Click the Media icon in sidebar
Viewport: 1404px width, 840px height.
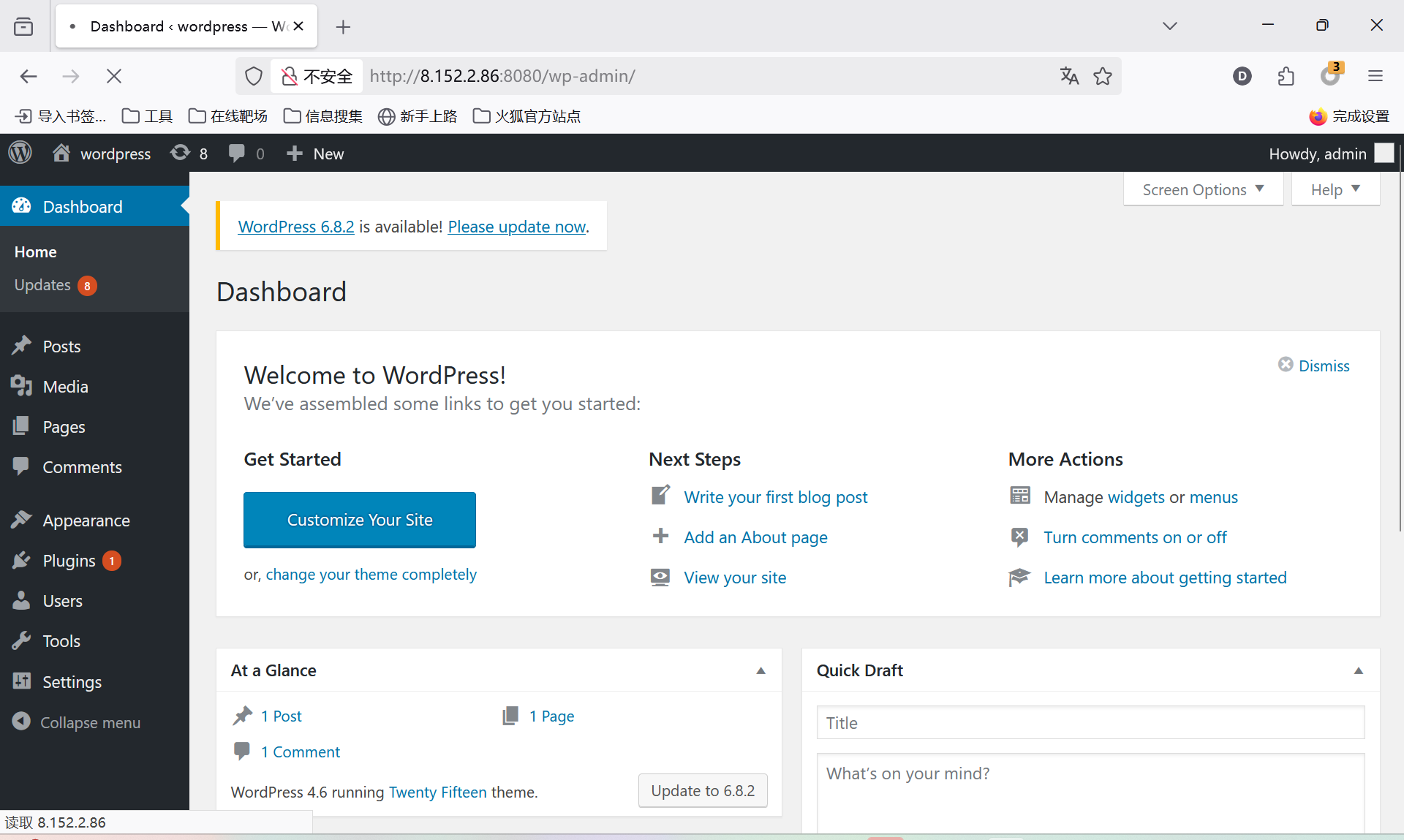click(22, 385)
